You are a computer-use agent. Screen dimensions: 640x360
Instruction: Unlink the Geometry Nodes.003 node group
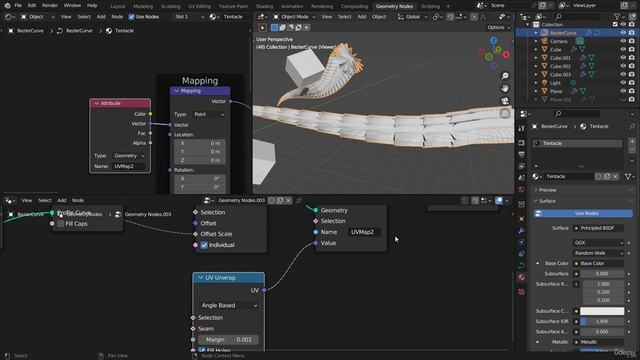pos(289,200)
